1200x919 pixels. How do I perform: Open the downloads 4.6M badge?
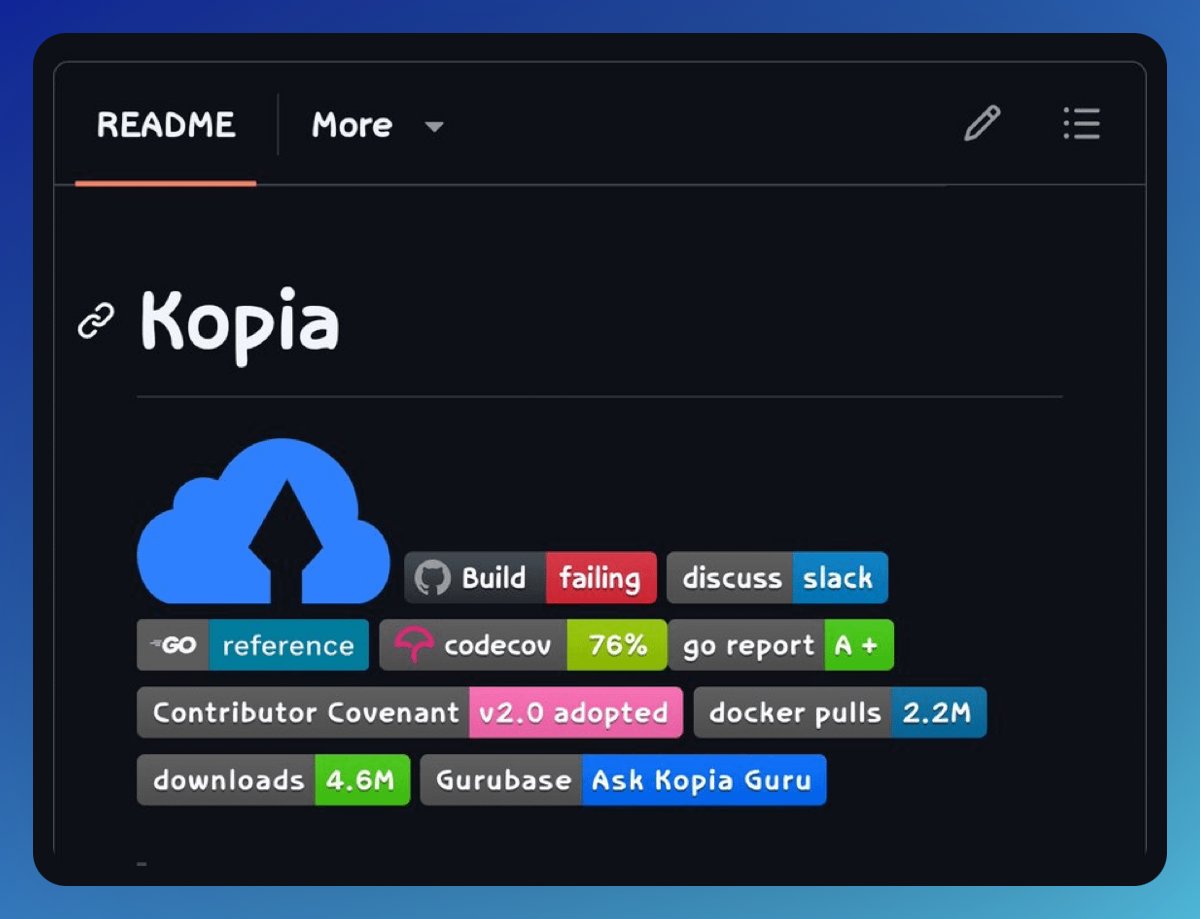273,780
